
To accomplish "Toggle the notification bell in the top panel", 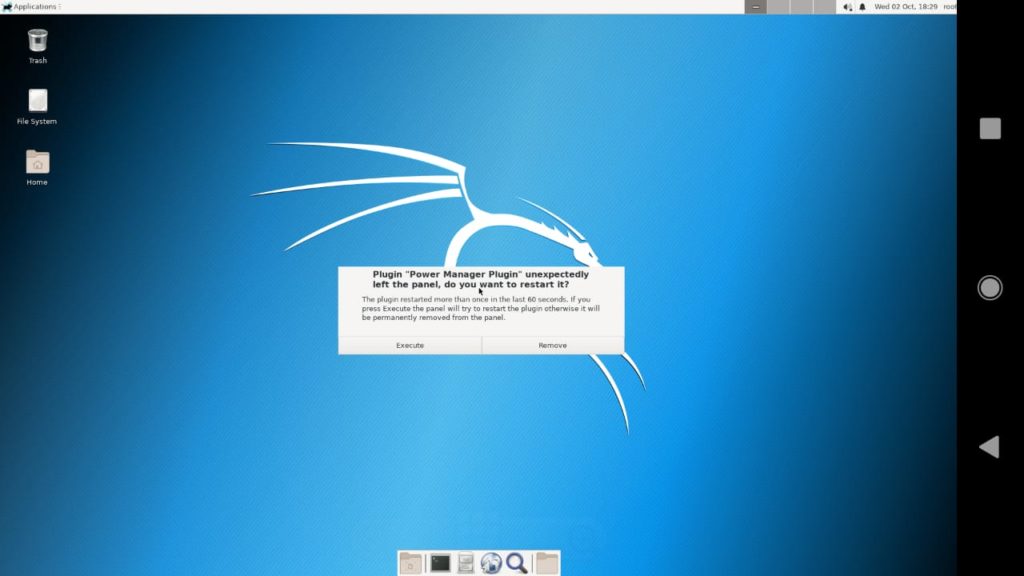I will coord(863,6).
